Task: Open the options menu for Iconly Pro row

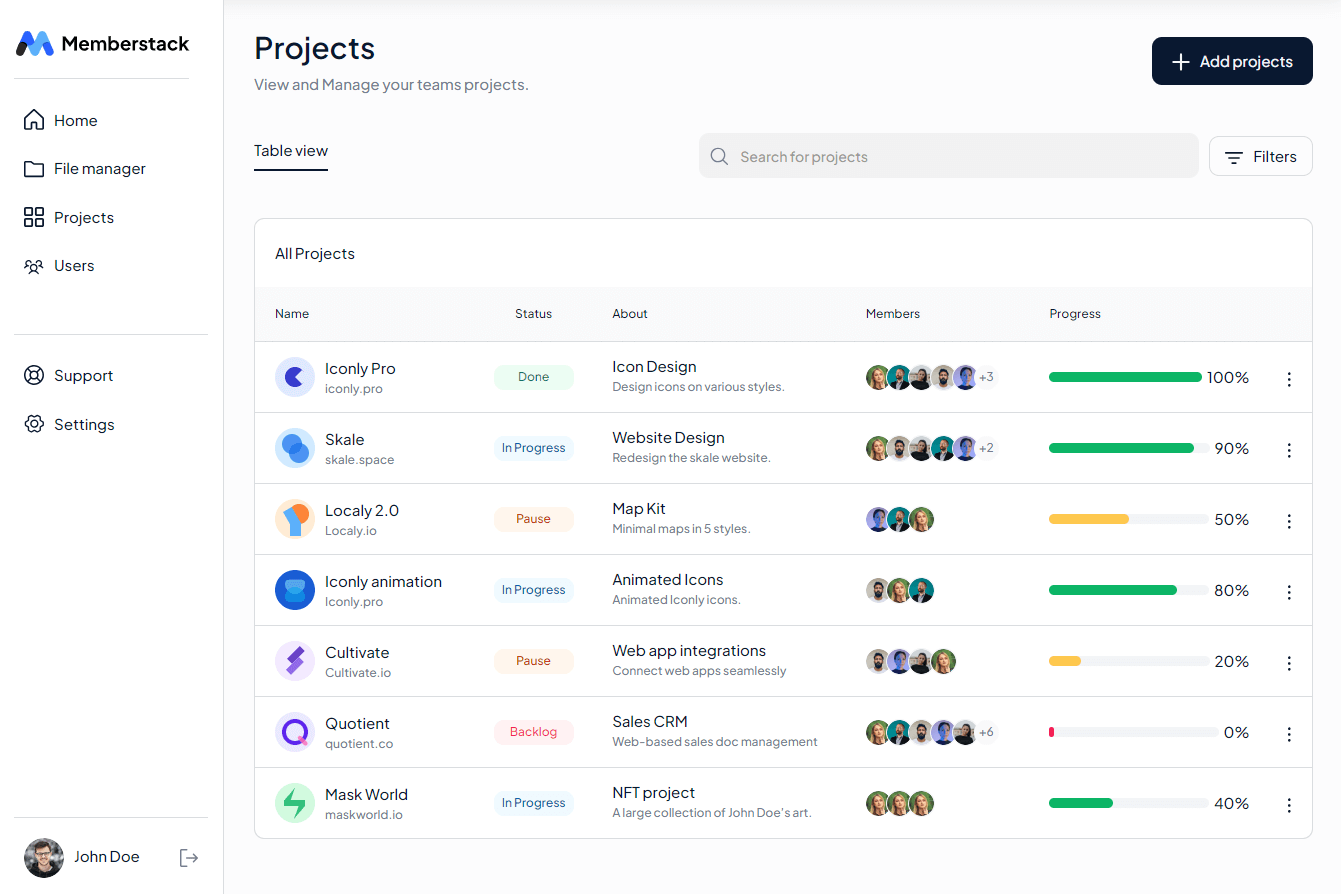Action: click(x=1289, y=378)
